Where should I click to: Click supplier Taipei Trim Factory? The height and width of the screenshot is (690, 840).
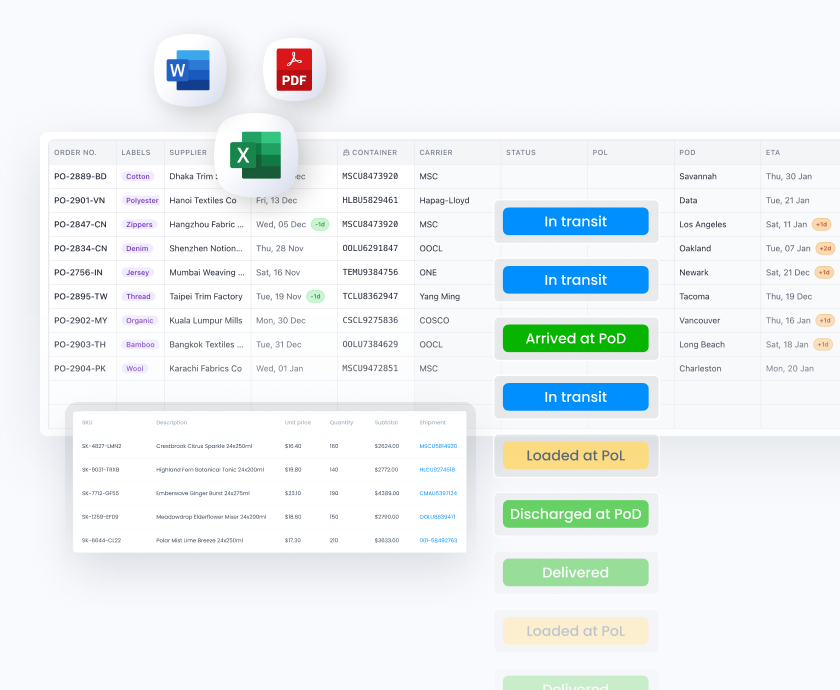pyautogui.click(x=206, y=296)
